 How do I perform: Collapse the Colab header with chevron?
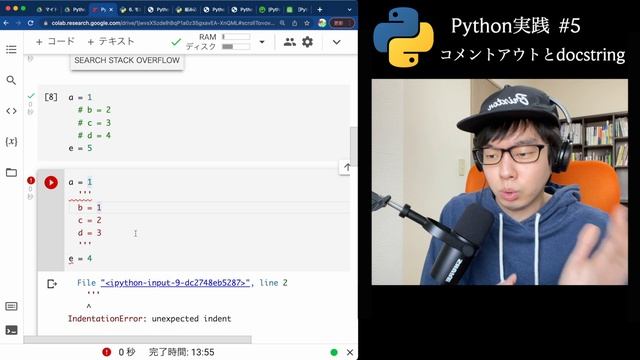click(x=336, y=42)
